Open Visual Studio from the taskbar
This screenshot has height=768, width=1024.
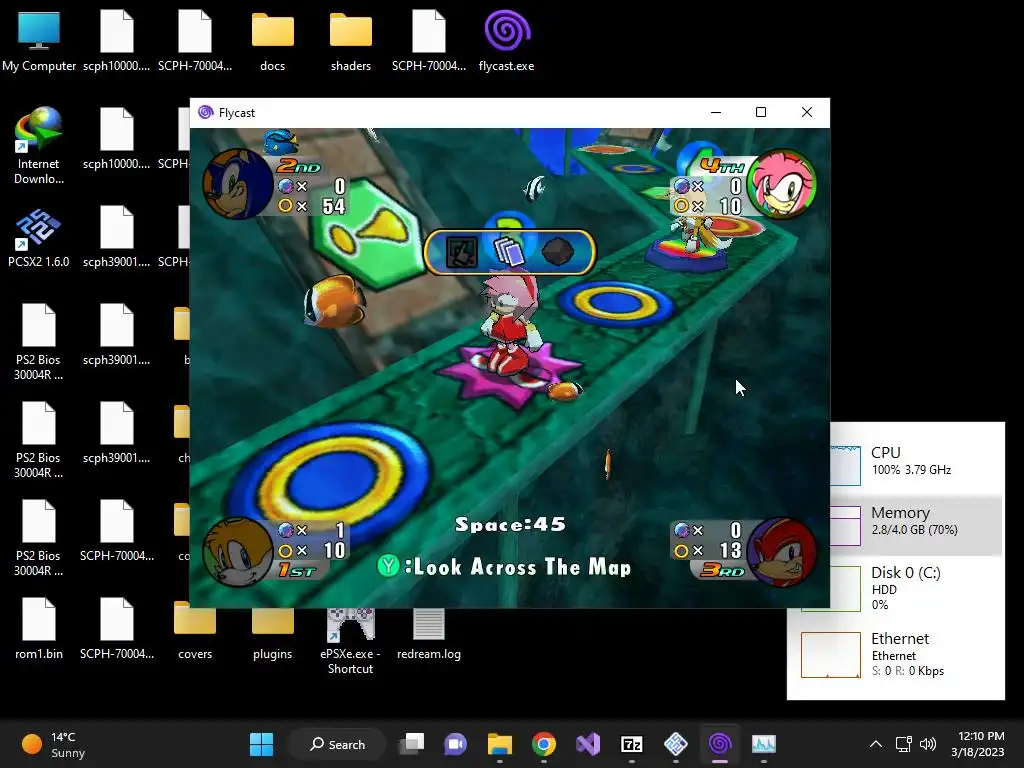(x=588, y=744)
